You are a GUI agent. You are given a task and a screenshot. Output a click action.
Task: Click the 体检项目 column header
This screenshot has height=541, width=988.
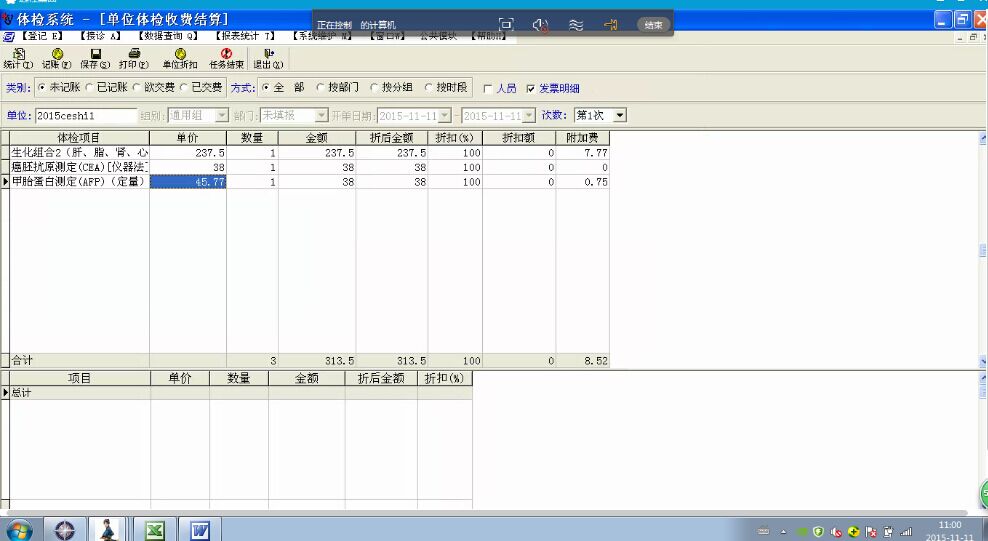point(79,138)
